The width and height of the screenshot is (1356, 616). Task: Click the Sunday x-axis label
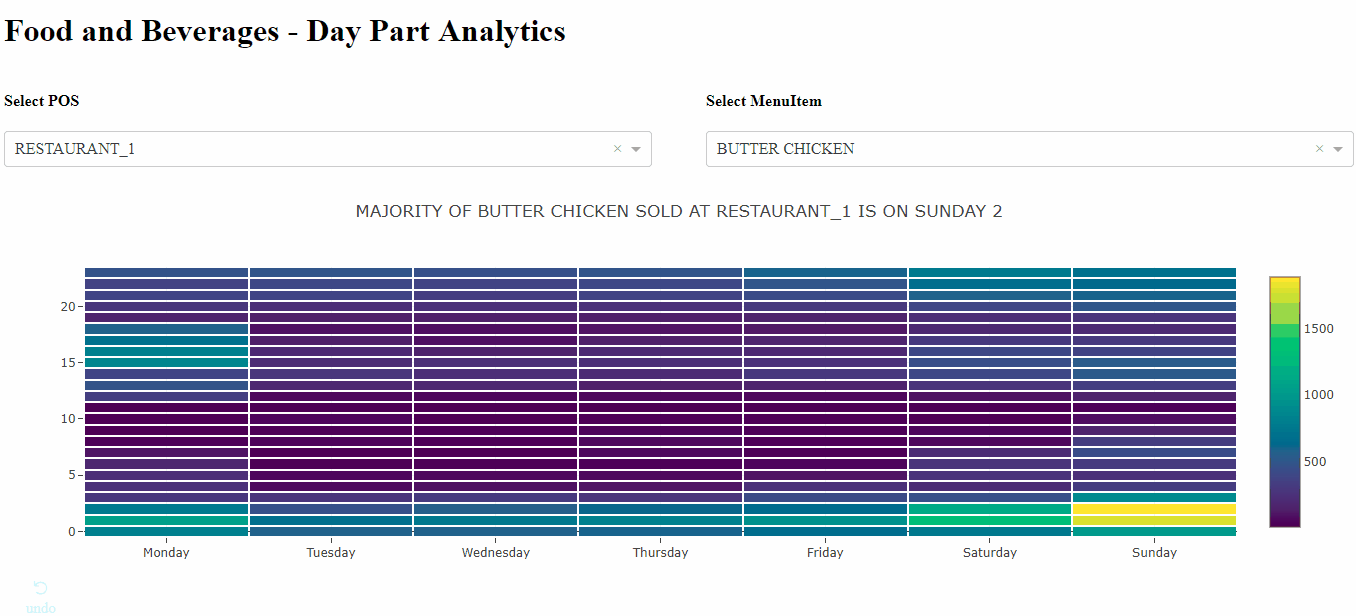(x=1154, y=552)
